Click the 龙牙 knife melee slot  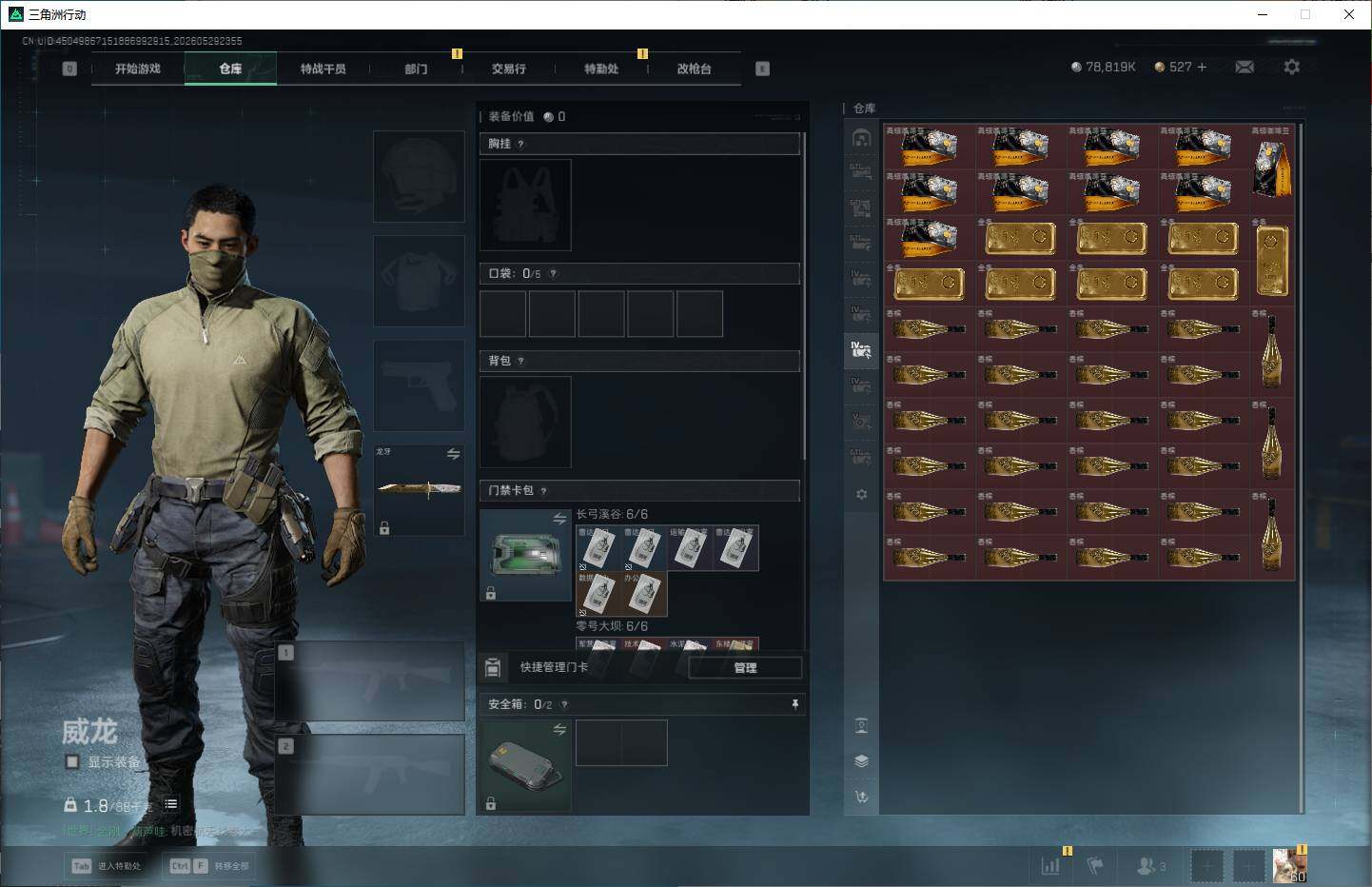pos(419,490)
